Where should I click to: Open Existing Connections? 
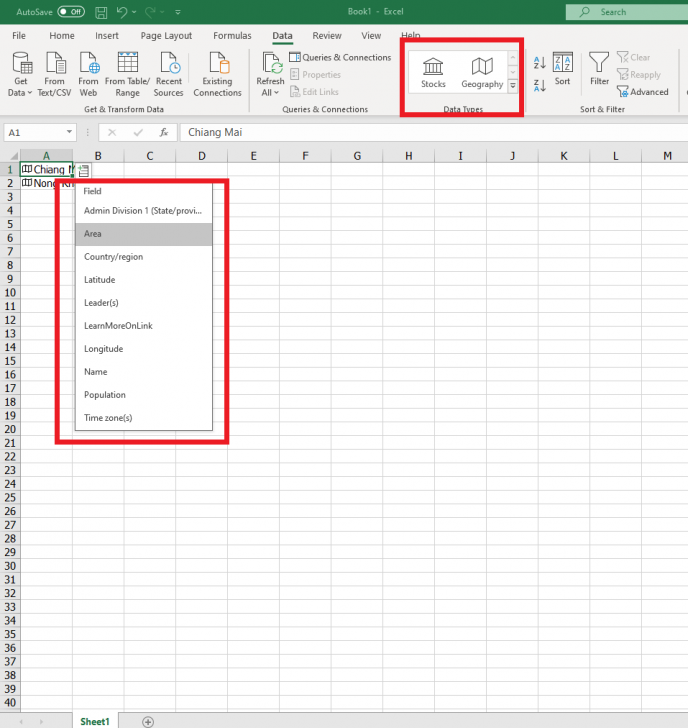tap(217, 74)
